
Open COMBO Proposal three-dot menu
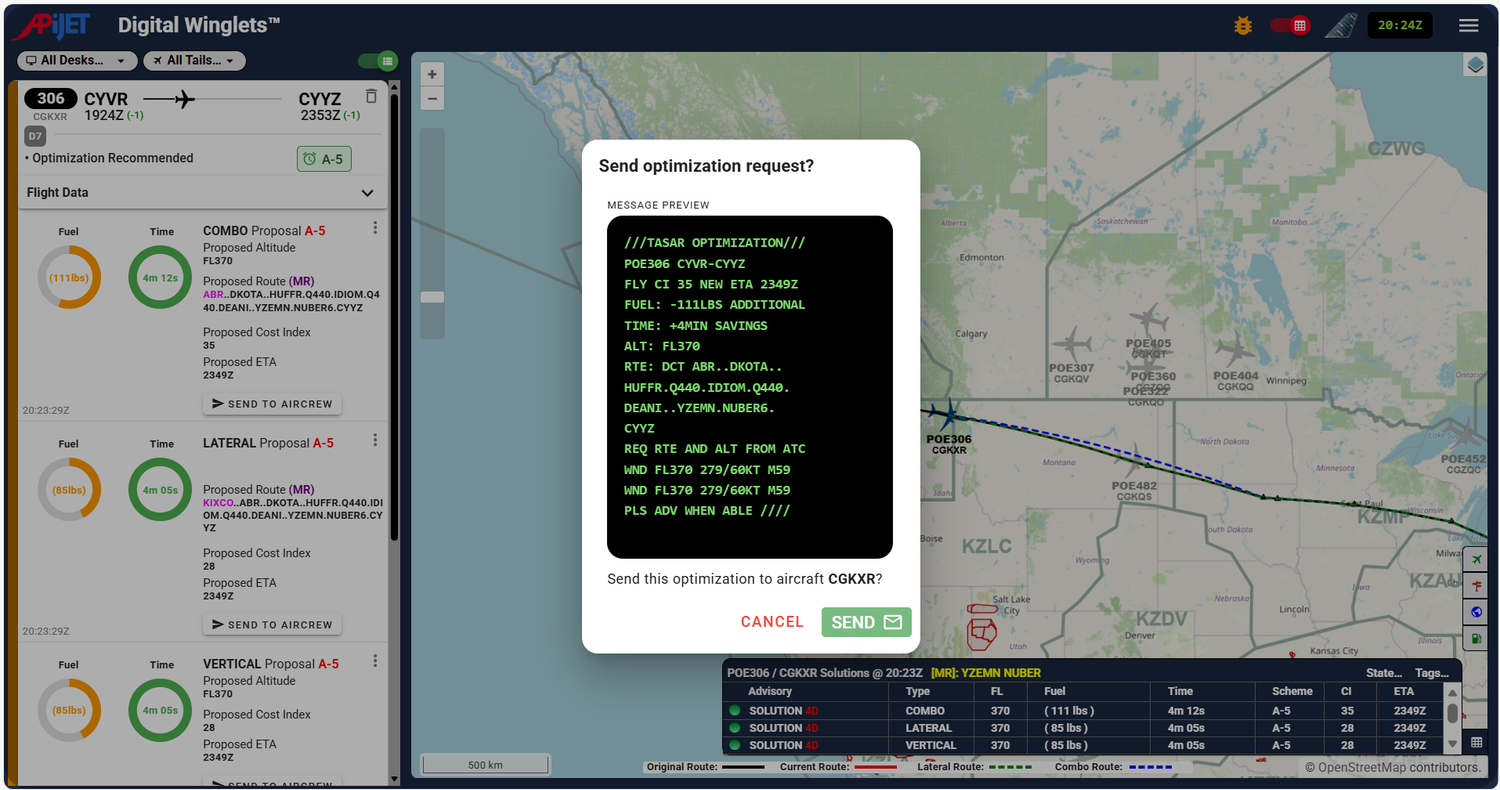[x=375, y=228]
